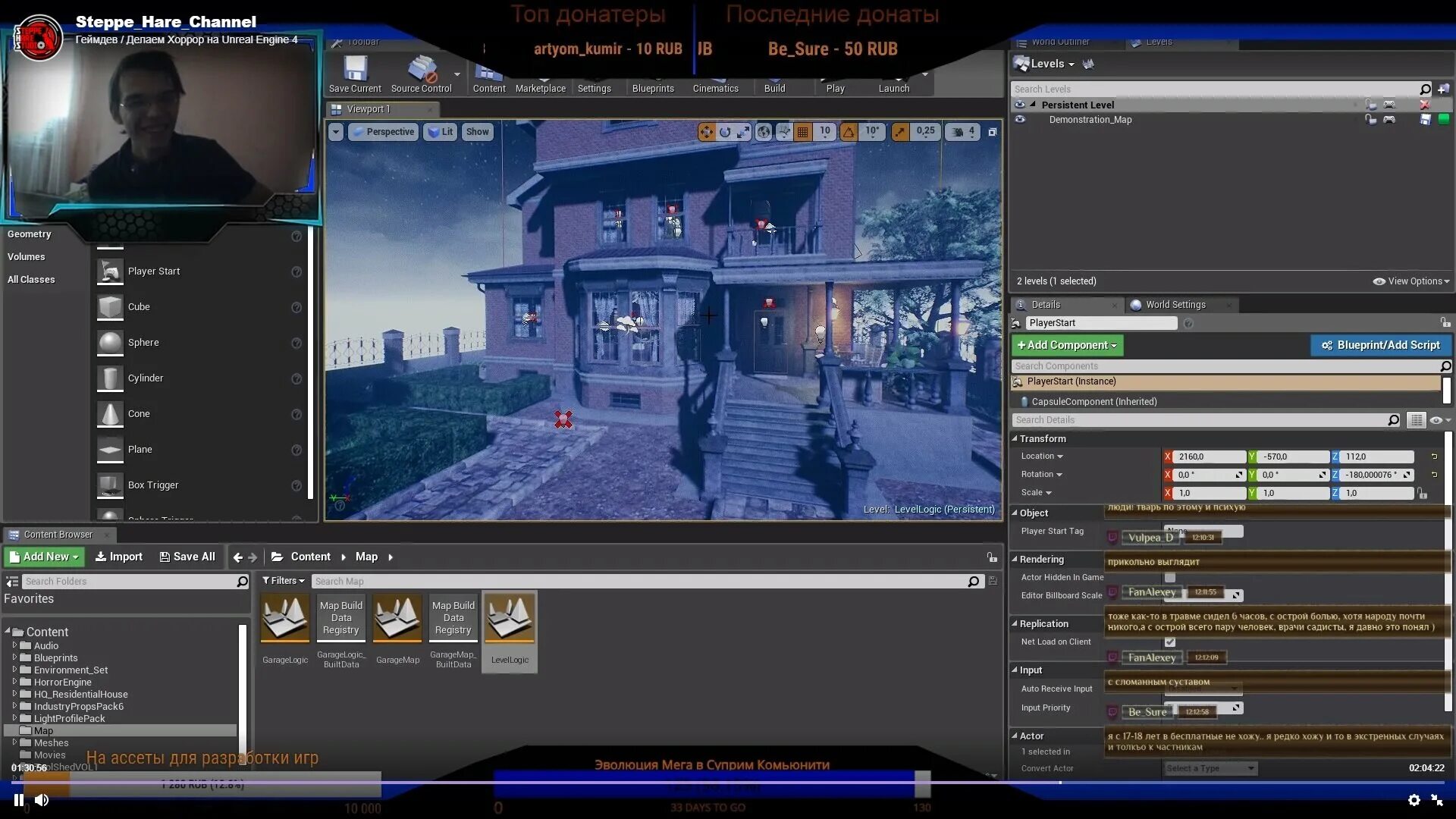This screenshot has width=1456, height=819.
Task: Click Import button in Content Browser
Action: tap(119, 557)
